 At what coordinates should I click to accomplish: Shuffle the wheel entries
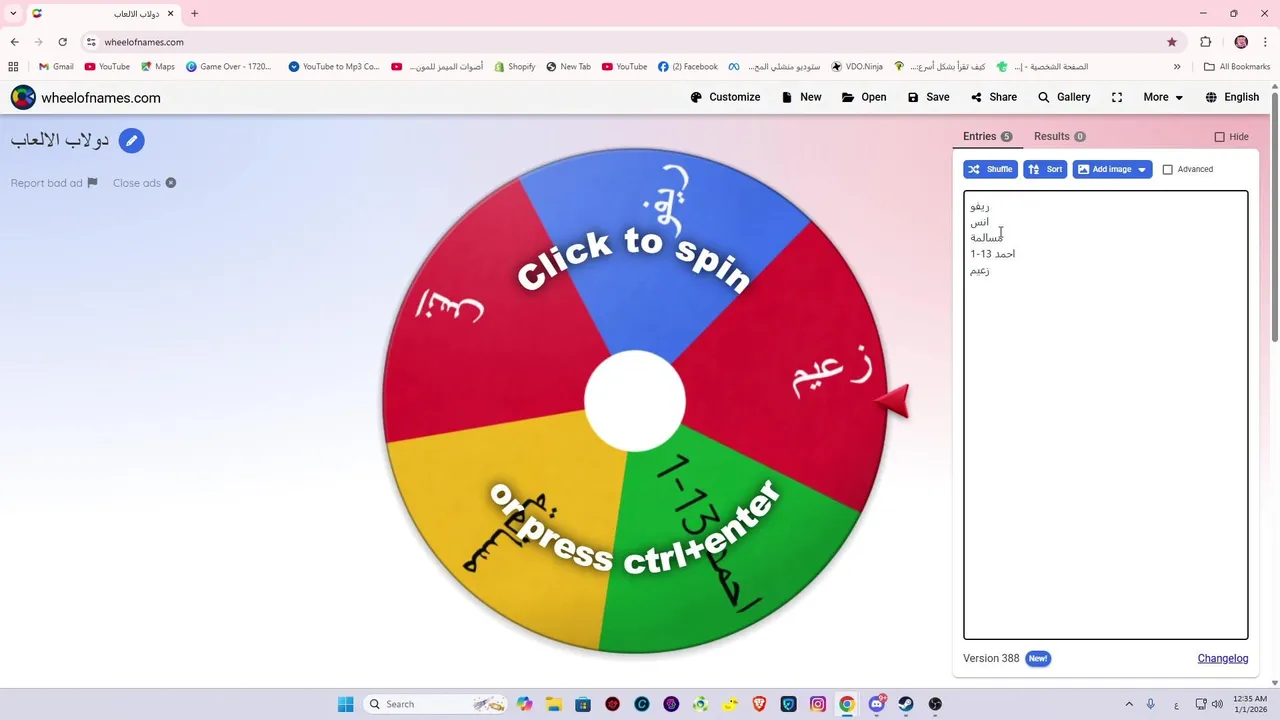click(990, 169)
